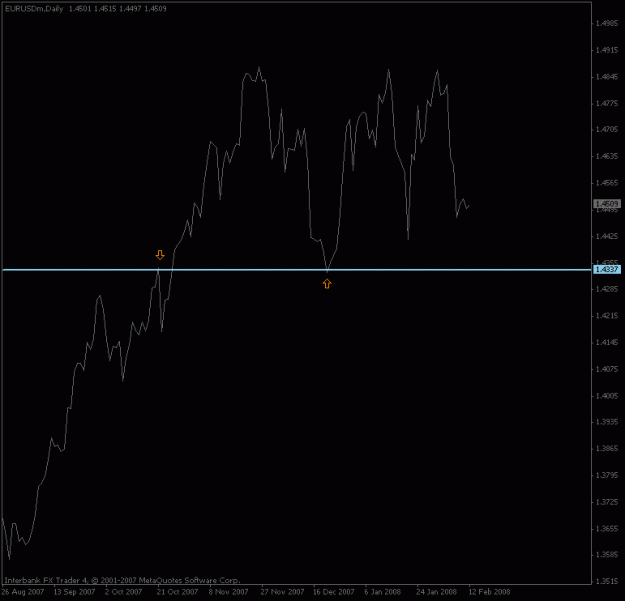Image resolution: width=625 pixels, height=601 pixels.
Task: Click the 1.3935 price scale value
Action: click(607, 422)
